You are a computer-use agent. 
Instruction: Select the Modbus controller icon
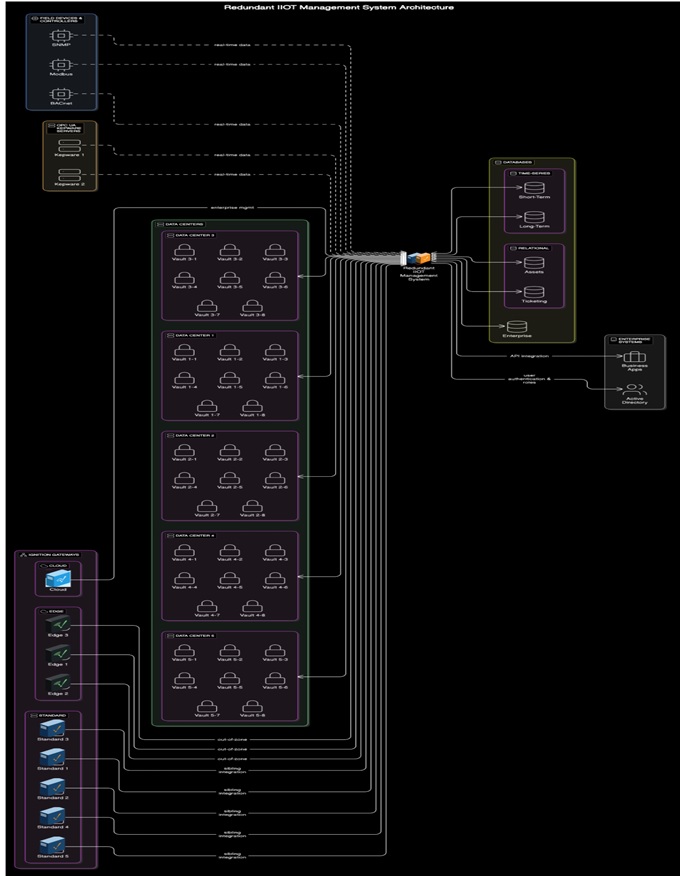tap(59, 66)
